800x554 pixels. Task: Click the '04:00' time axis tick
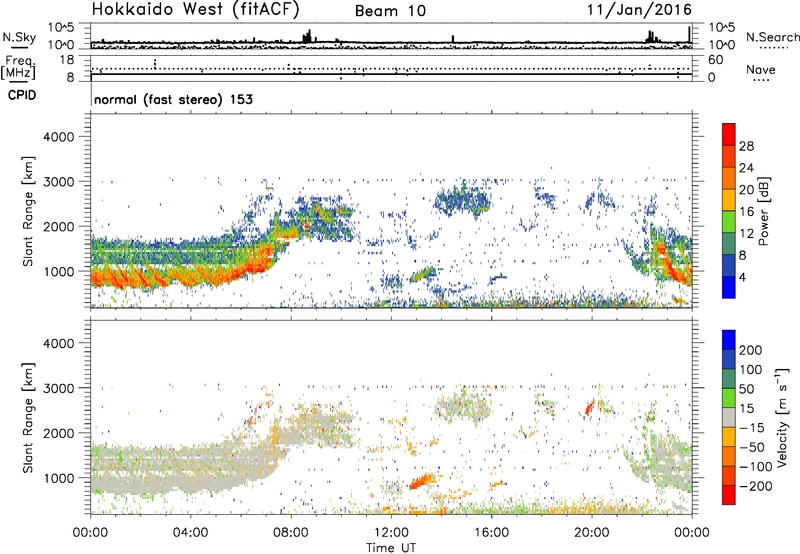(190, 533)
